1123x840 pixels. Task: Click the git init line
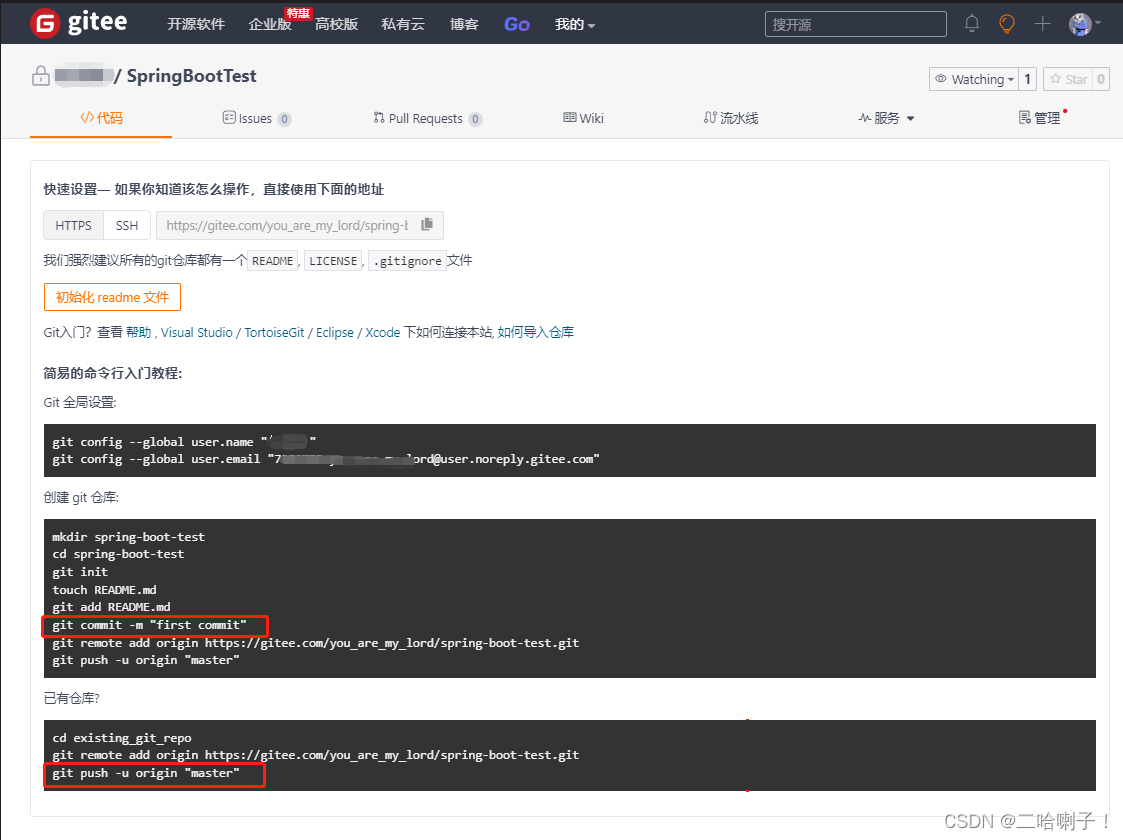point(80,571)
